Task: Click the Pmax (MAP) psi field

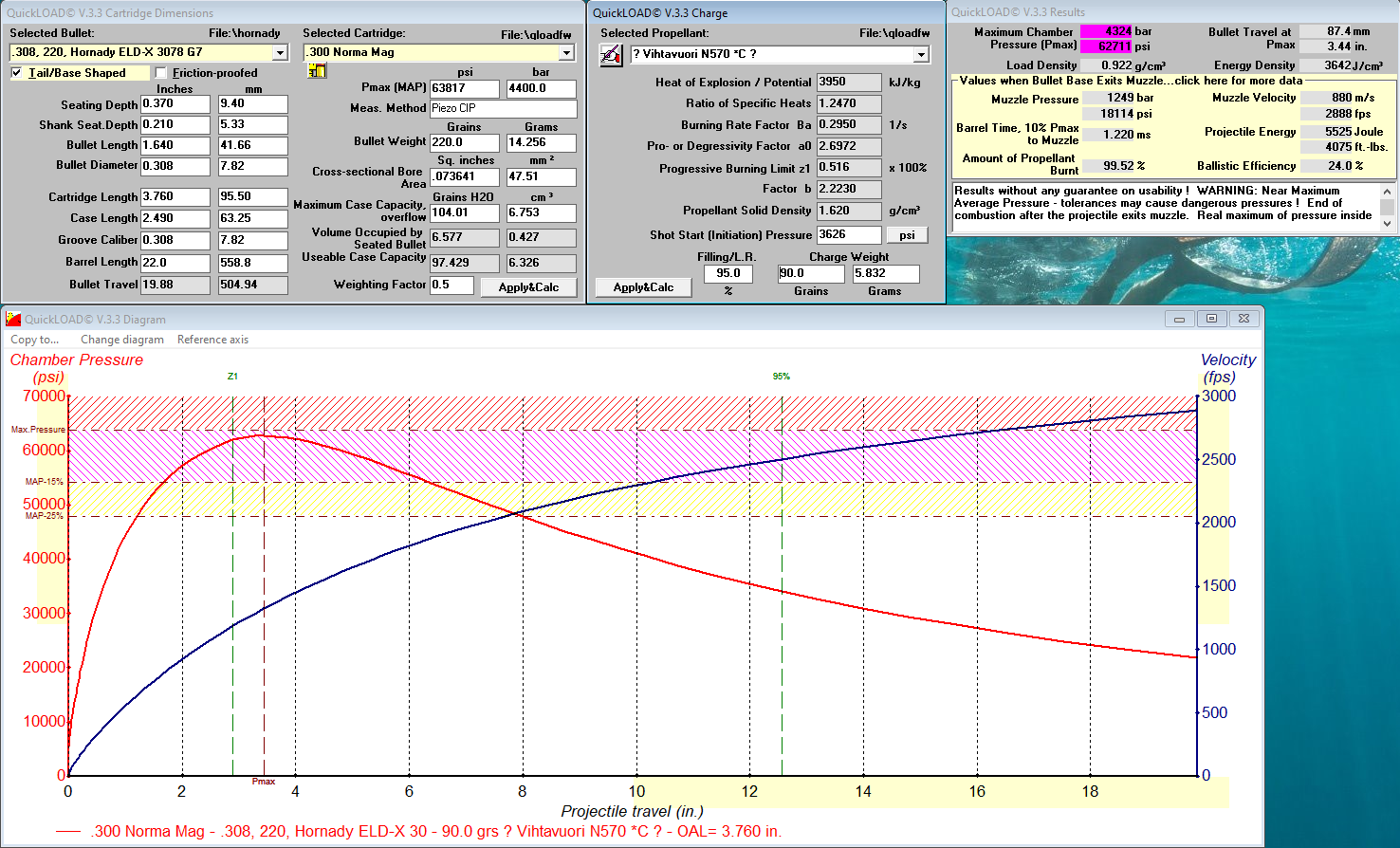Action: pos(465,88)
